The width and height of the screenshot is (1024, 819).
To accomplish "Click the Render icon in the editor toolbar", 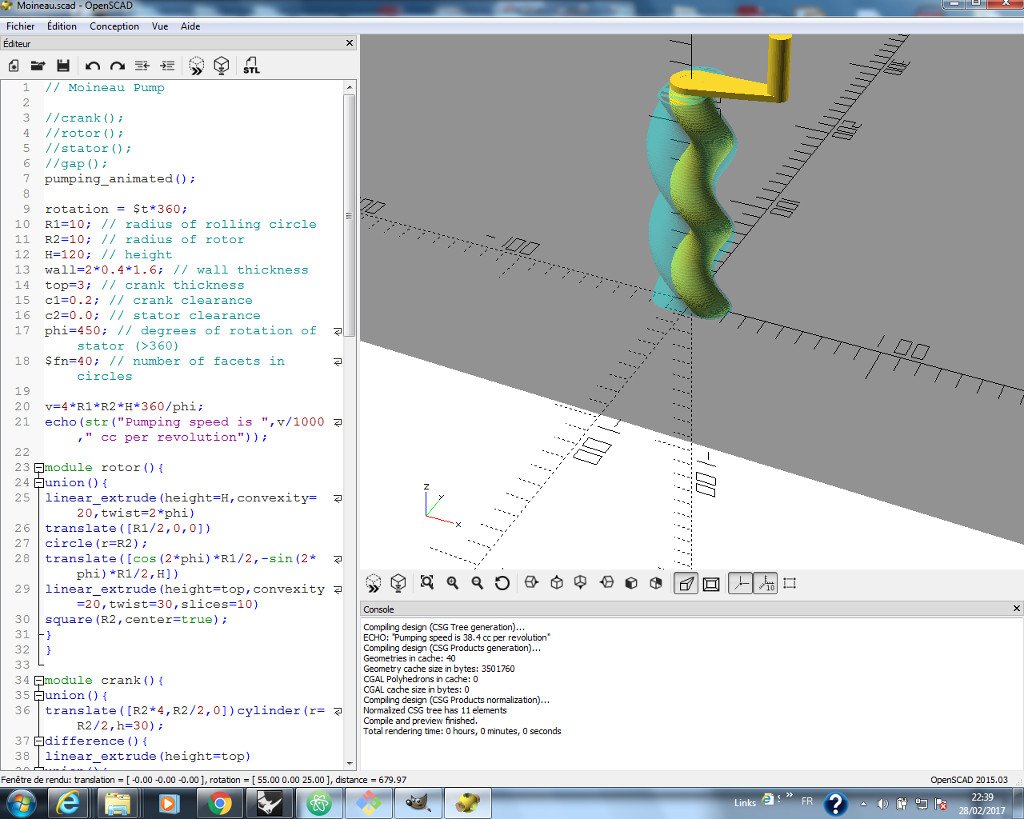I will [x=222, y=65].
